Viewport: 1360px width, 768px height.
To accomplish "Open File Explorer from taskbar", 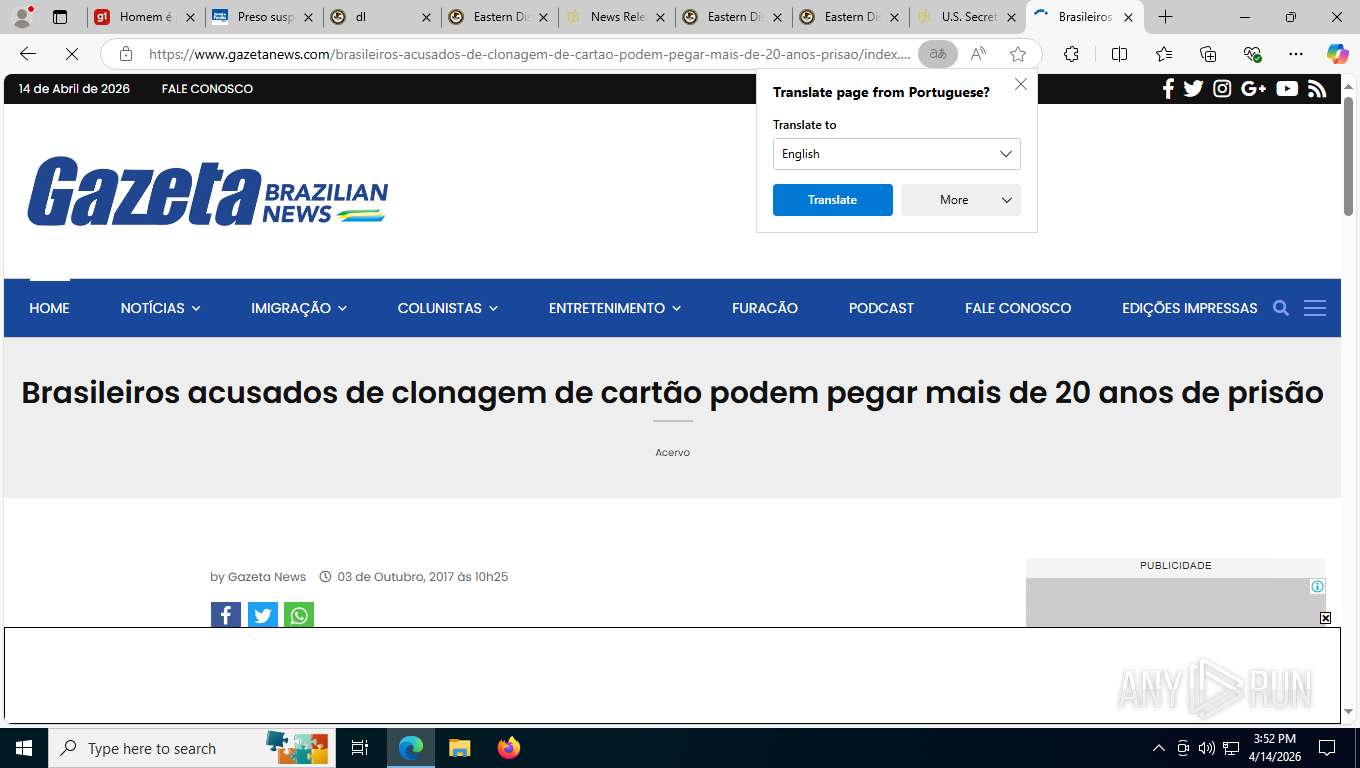I will click(459, 748).
